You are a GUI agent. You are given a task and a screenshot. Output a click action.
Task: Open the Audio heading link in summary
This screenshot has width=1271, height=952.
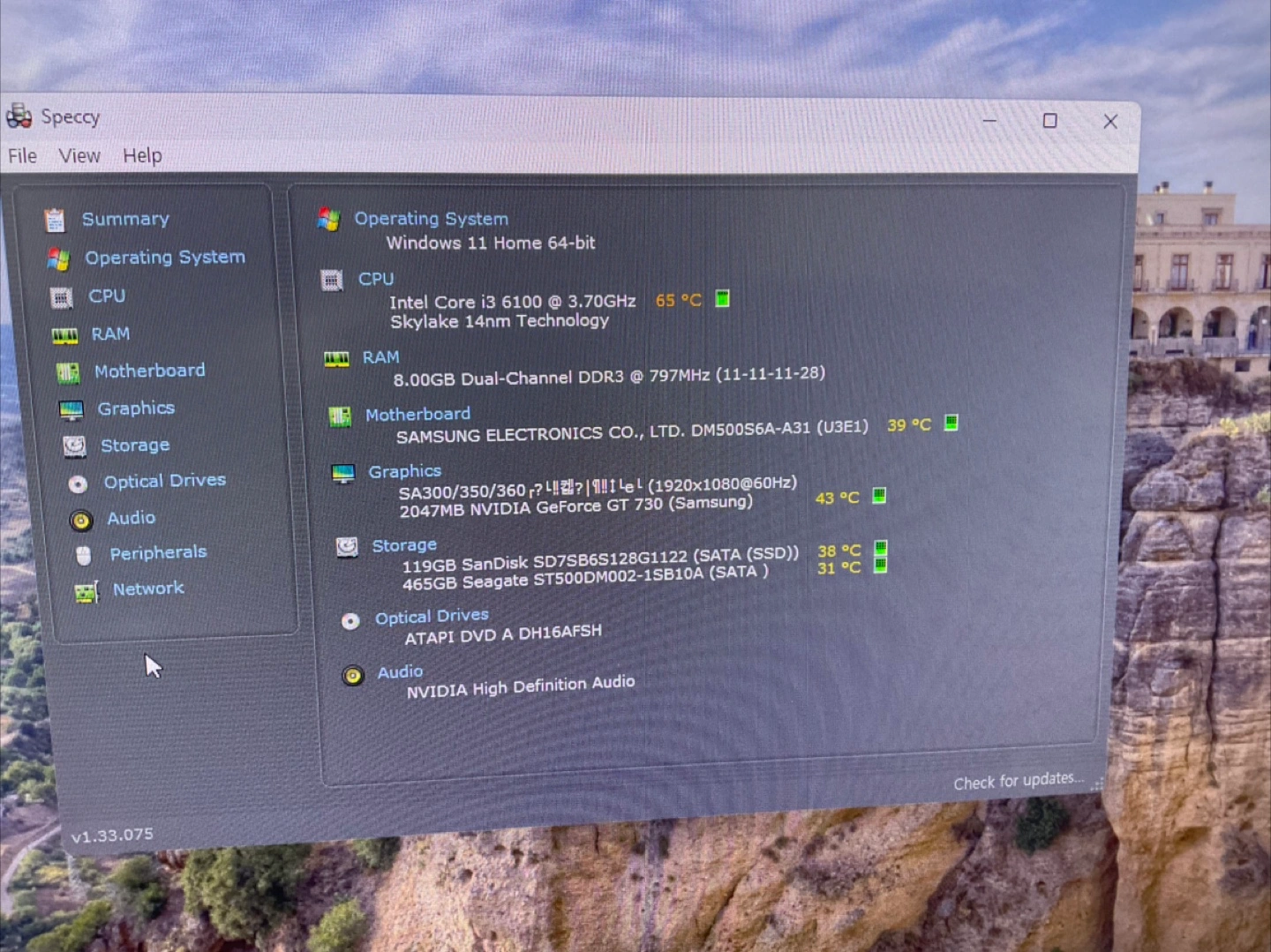point(400,672)
